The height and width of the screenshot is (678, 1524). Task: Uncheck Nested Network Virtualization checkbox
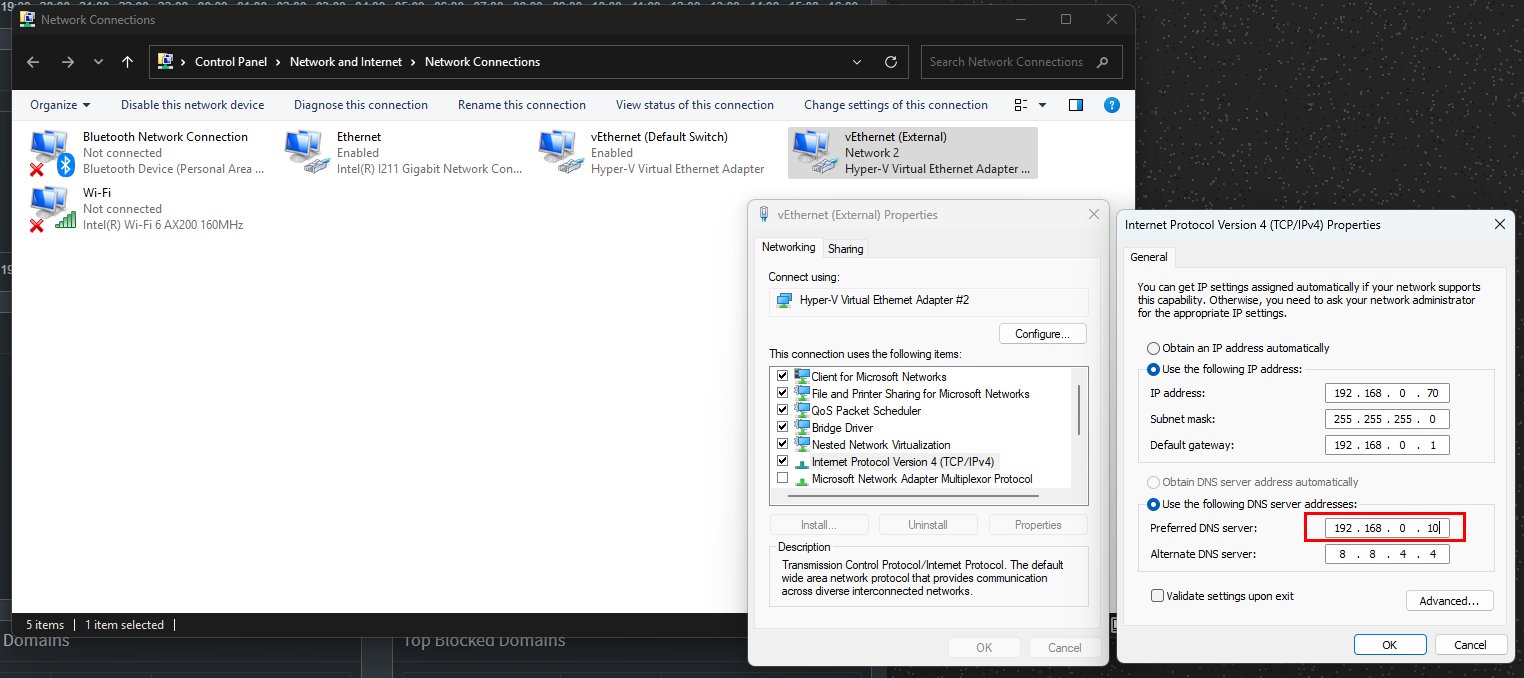click(x=783, y=444)
